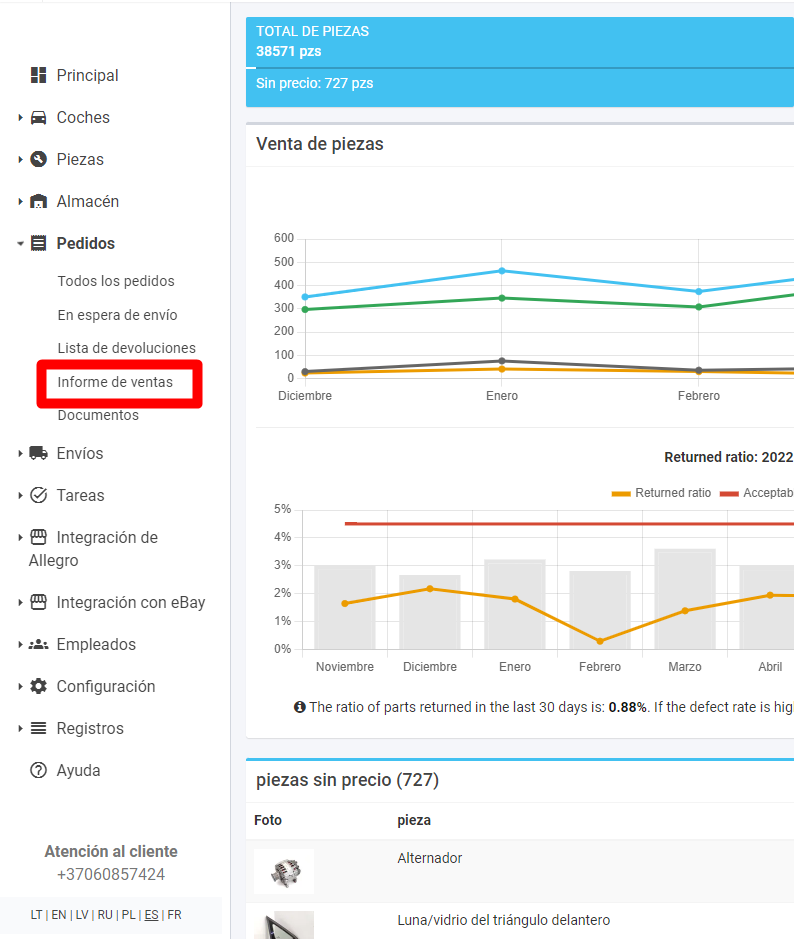Open Todos los pedidos

116,281
